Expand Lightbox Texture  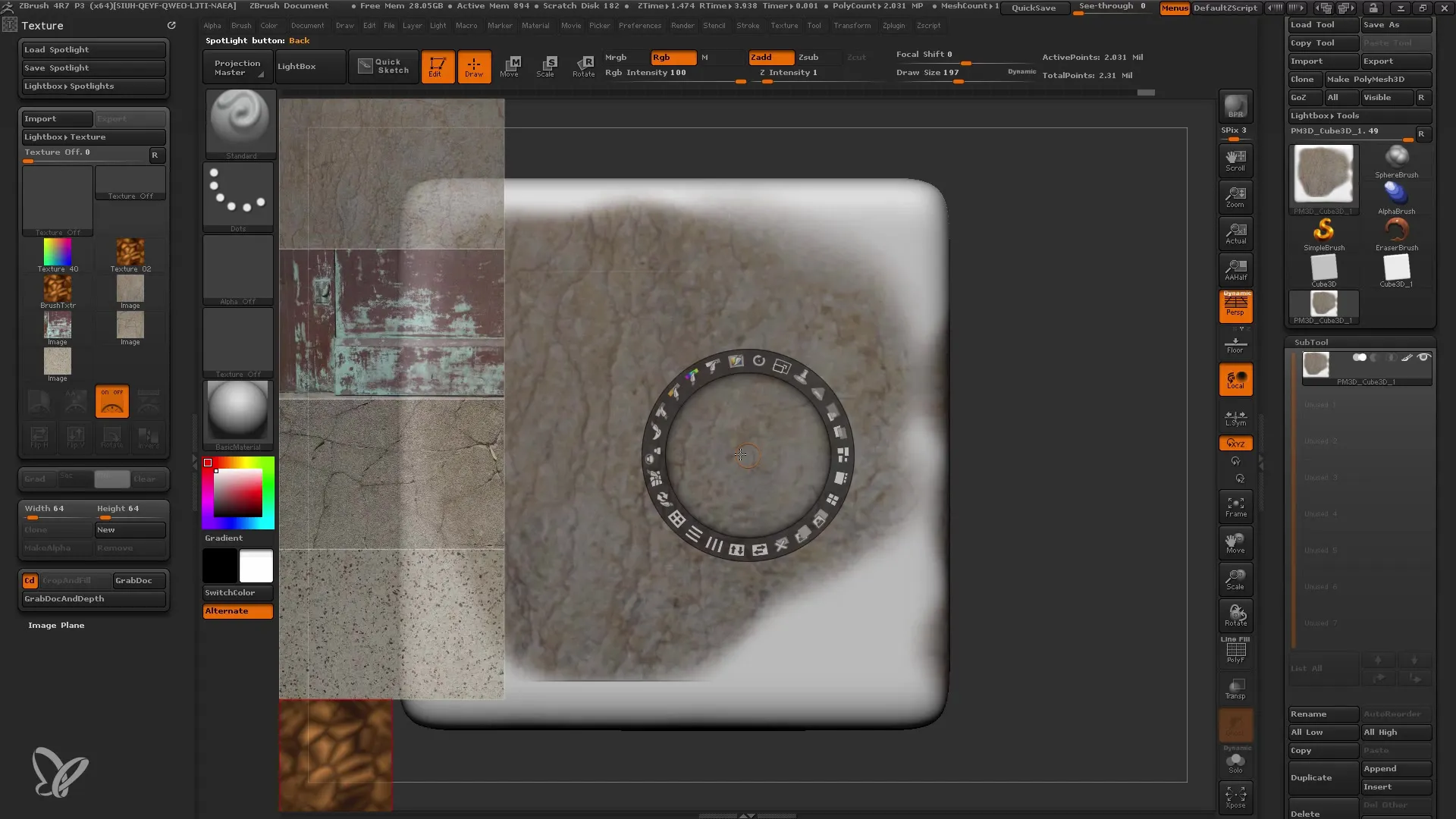94,136
